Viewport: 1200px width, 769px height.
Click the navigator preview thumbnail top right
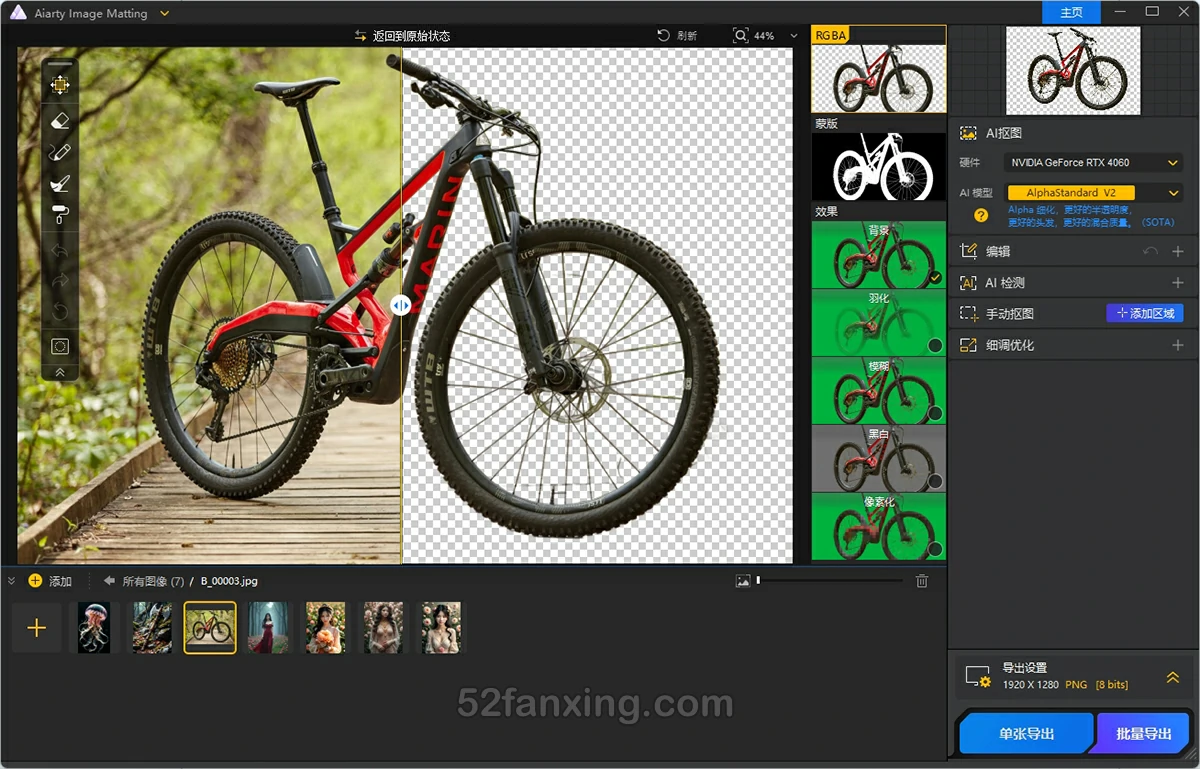[x=1073, y=71]
